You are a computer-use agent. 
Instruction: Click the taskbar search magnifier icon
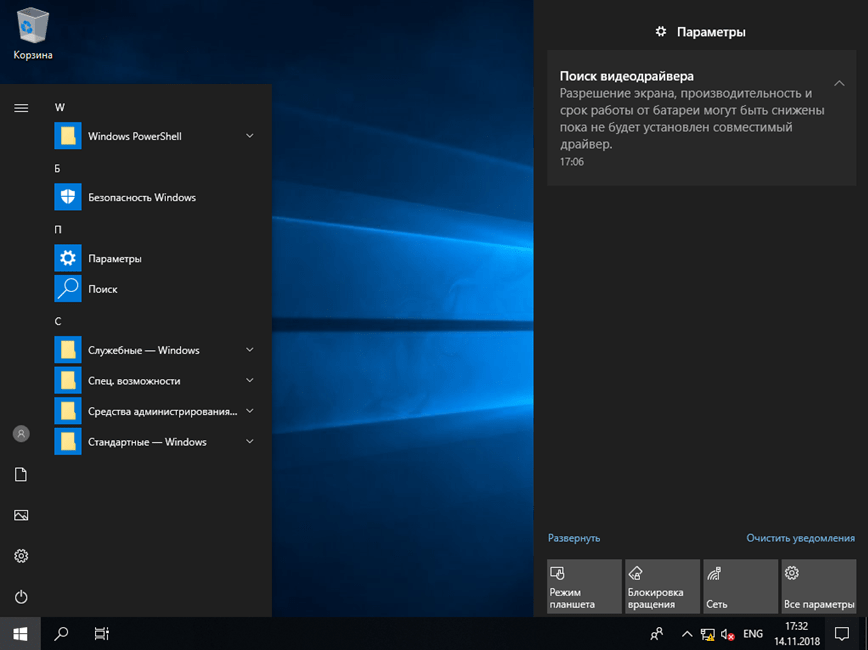(61, 633)
